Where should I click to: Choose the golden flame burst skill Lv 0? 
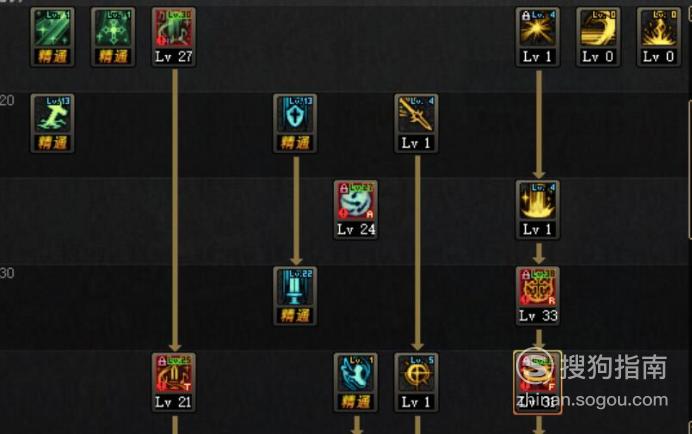[x=658, y=37]
